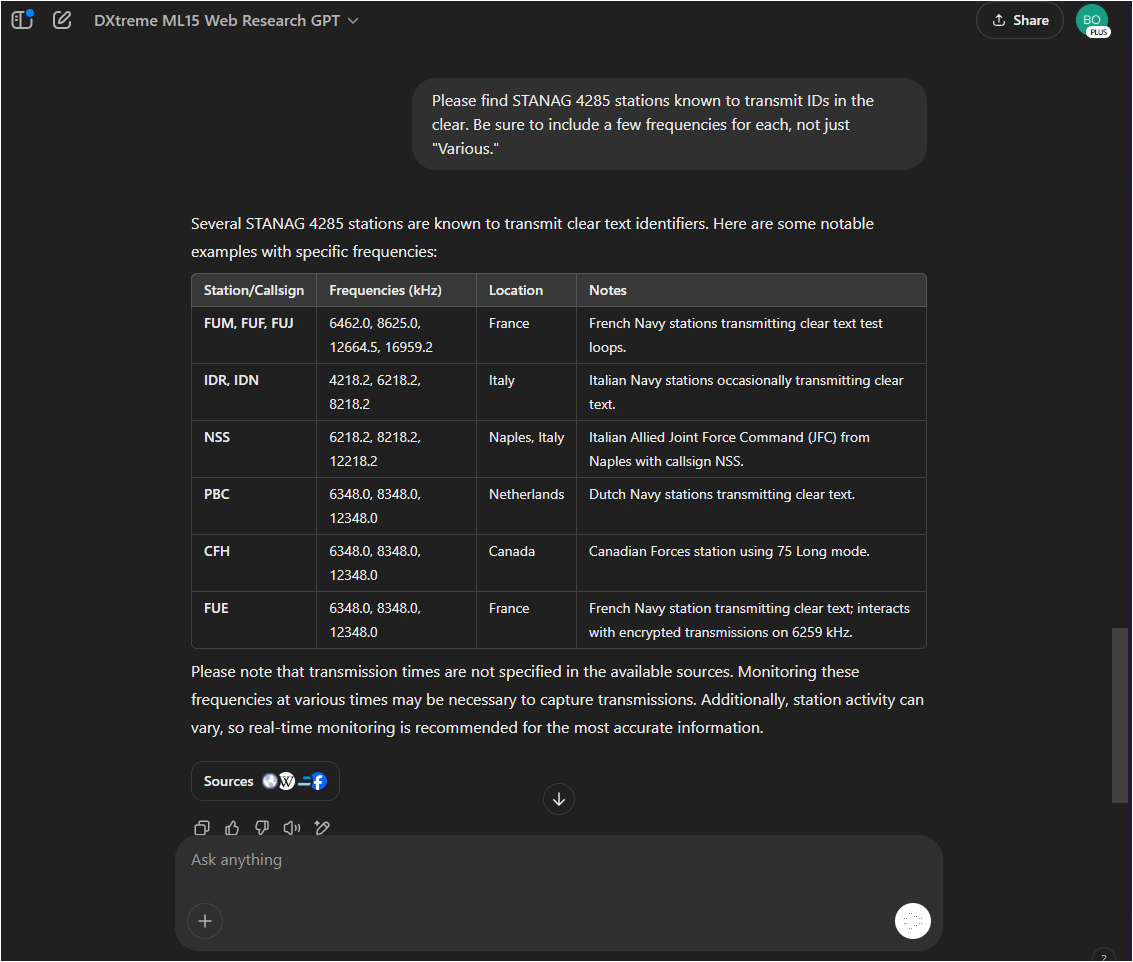Click the Share button
Viewport: 1133px width, 962px height.
tap(1019, 20)
